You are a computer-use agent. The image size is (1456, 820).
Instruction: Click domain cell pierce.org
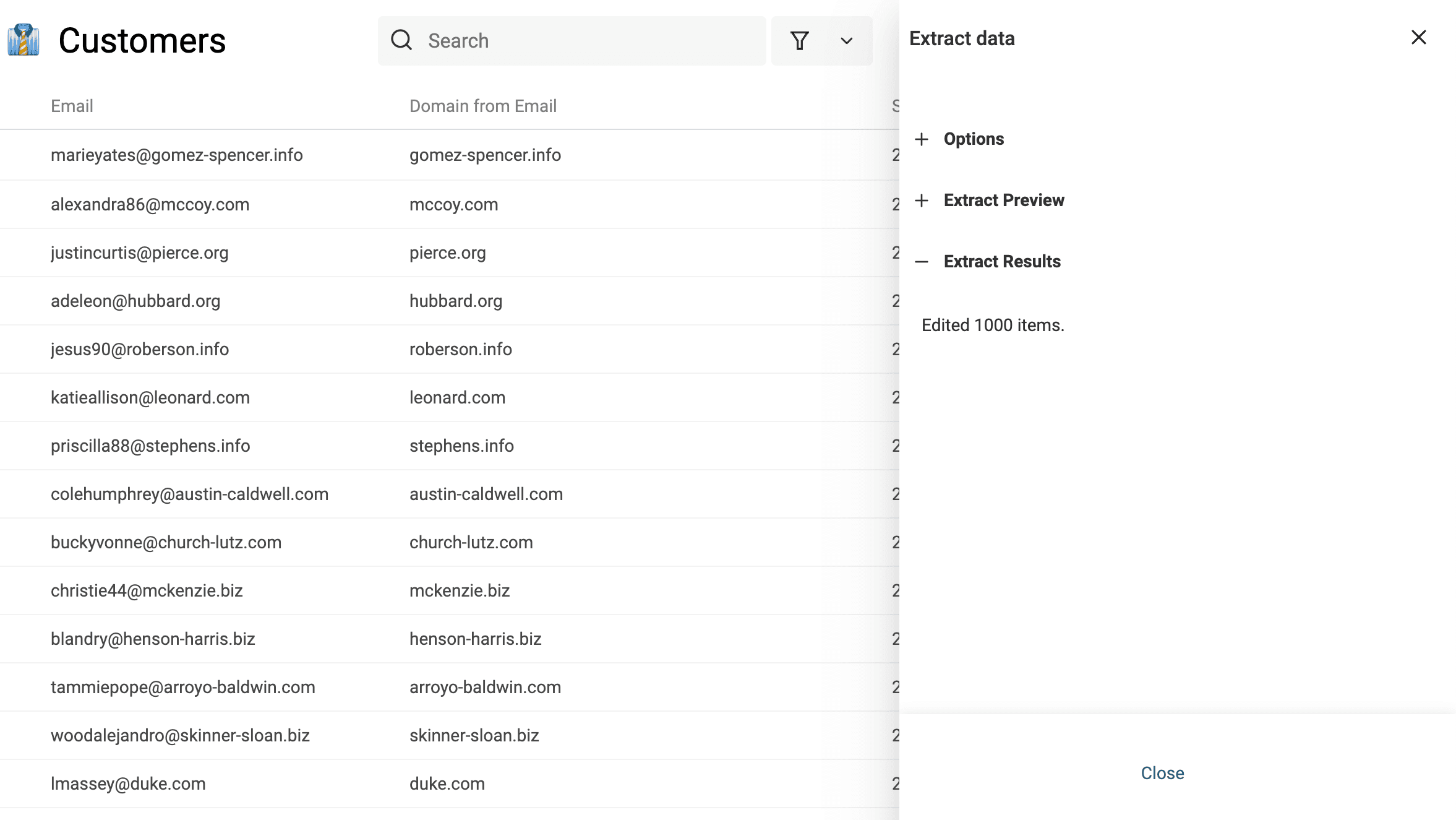pos(447,252)
